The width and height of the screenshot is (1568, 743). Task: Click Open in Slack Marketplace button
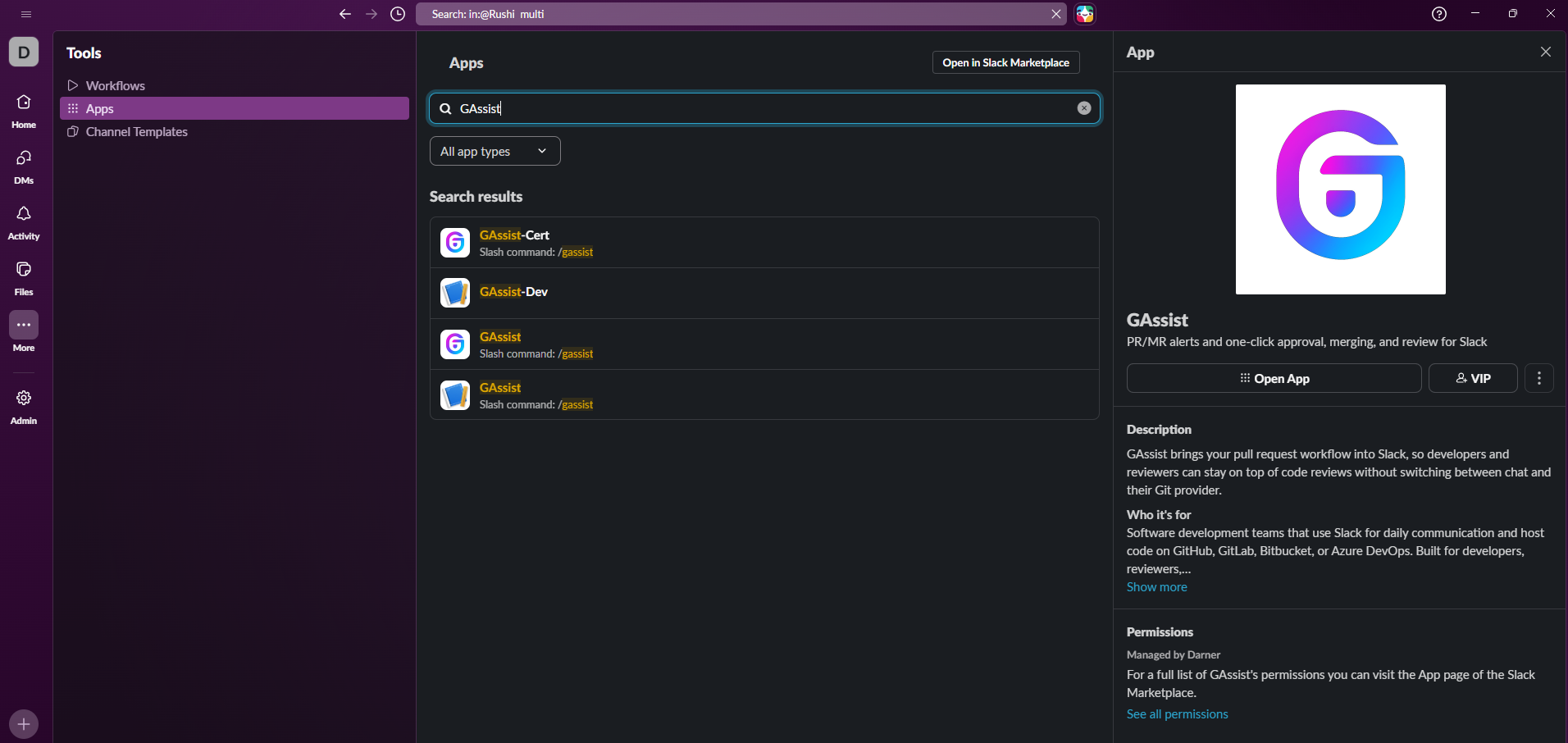click(1005, 62)
